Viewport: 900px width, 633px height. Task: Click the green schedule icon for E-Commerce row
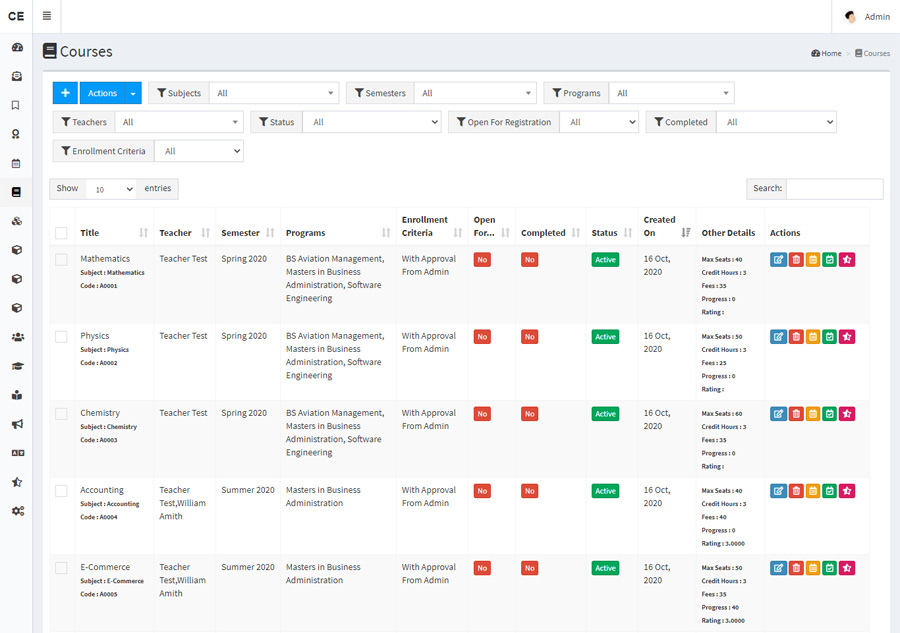click(x=829, y=567)
